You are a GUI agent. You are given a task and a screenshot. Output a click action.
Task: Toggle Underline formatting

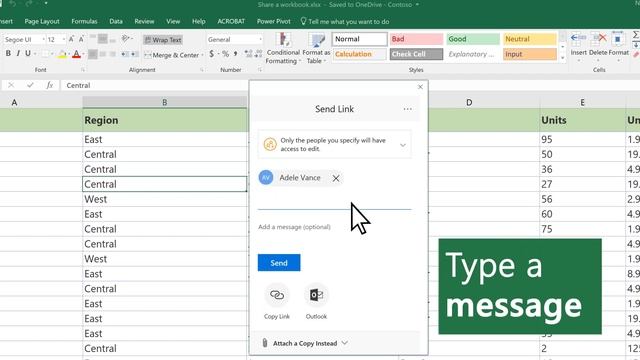coord(28,53)
